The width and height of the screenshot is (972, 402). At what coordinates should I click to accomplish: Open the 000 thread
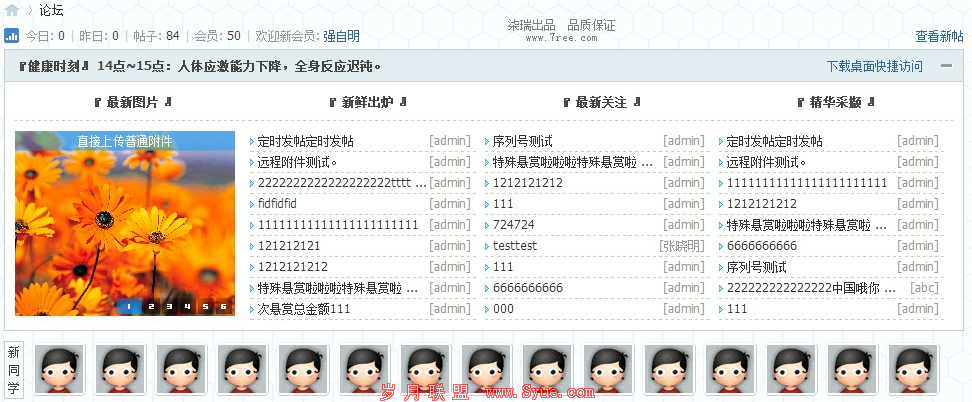503,309
